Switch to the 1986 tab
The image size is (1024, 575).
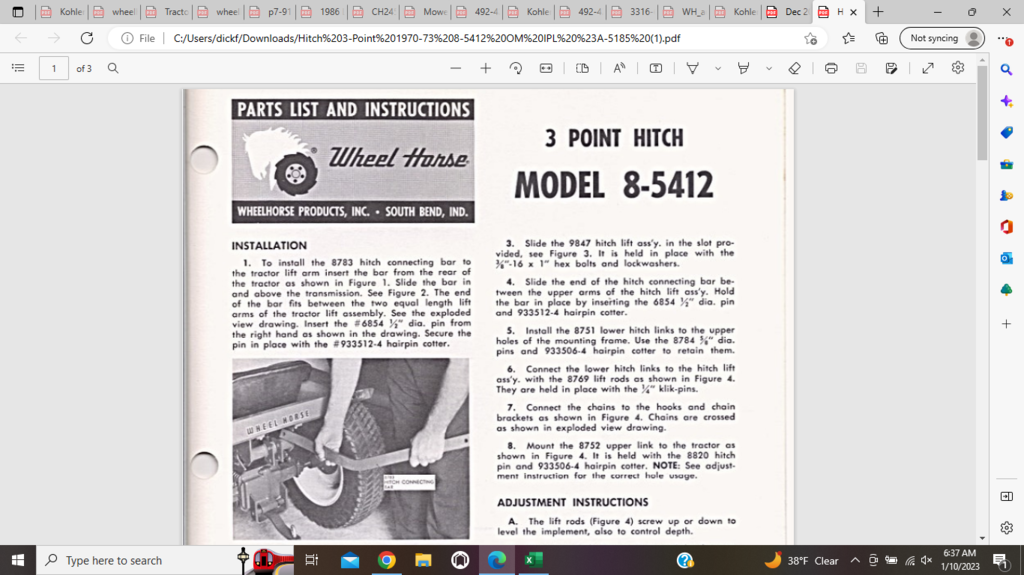(323, 12)
